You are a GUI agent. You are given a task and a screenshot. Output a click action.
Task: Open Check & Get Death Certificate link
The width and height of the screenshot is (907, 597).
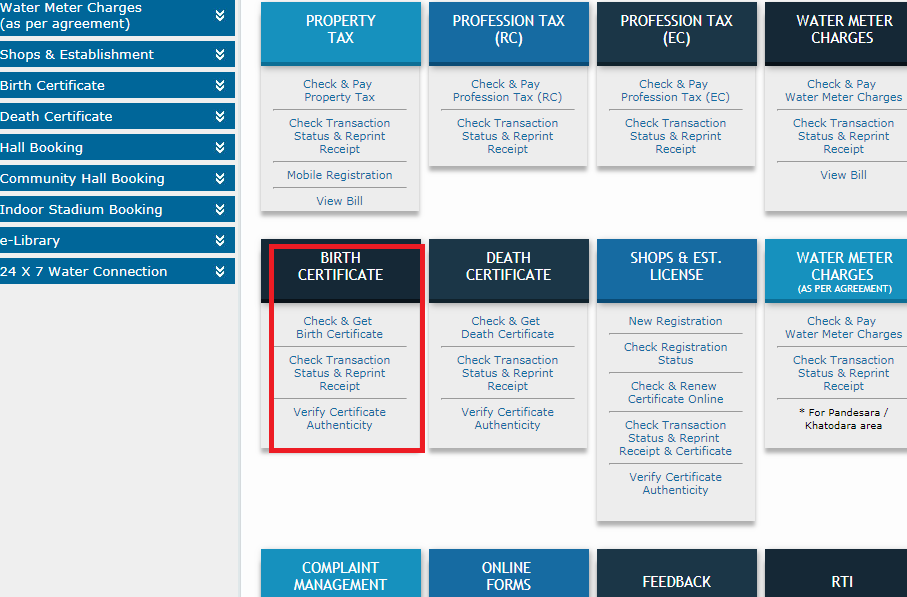[507, 328]
